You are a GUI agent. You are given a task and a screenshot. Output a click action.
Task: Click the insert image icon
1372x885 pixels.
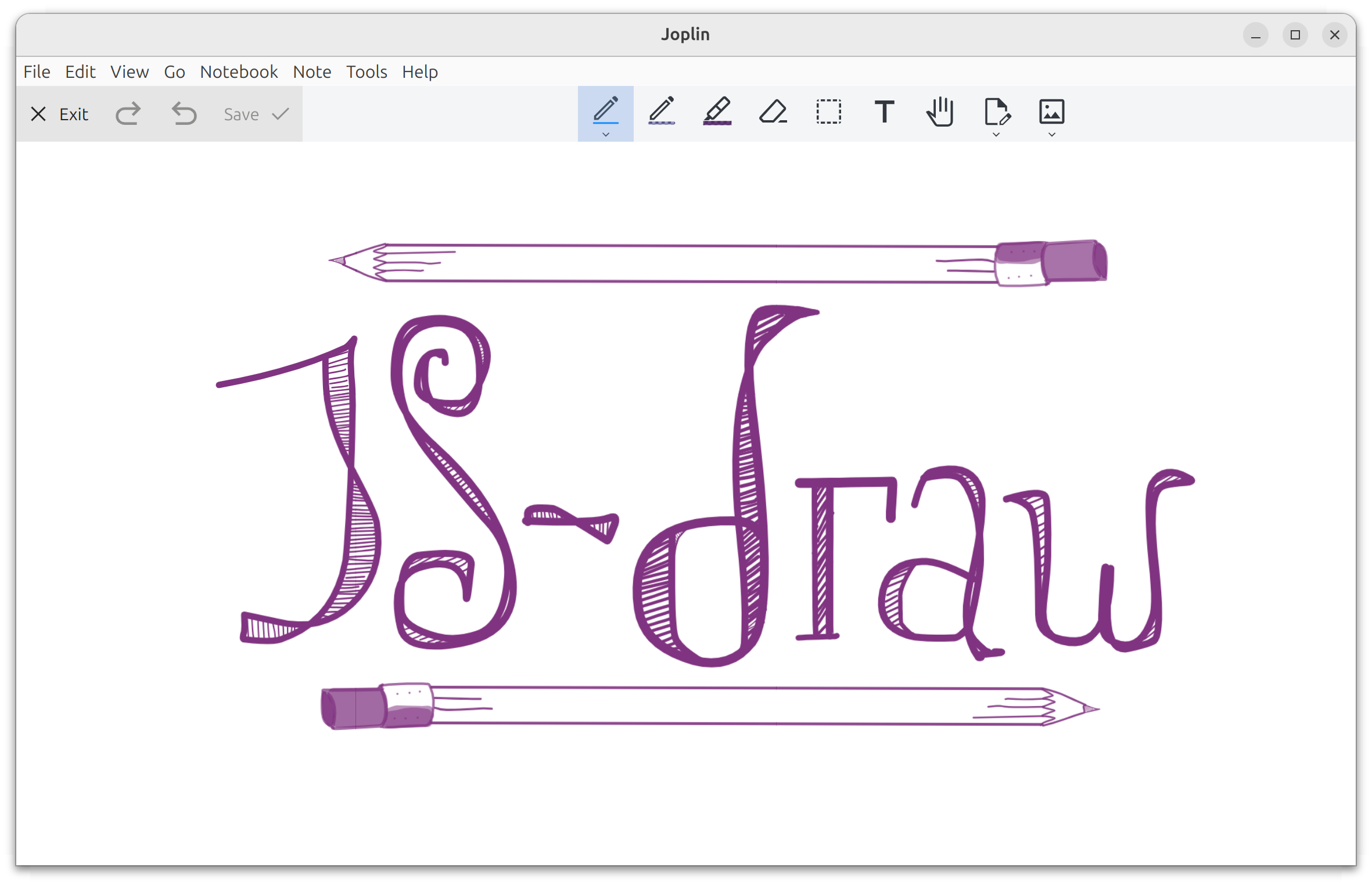[1051, 111]
